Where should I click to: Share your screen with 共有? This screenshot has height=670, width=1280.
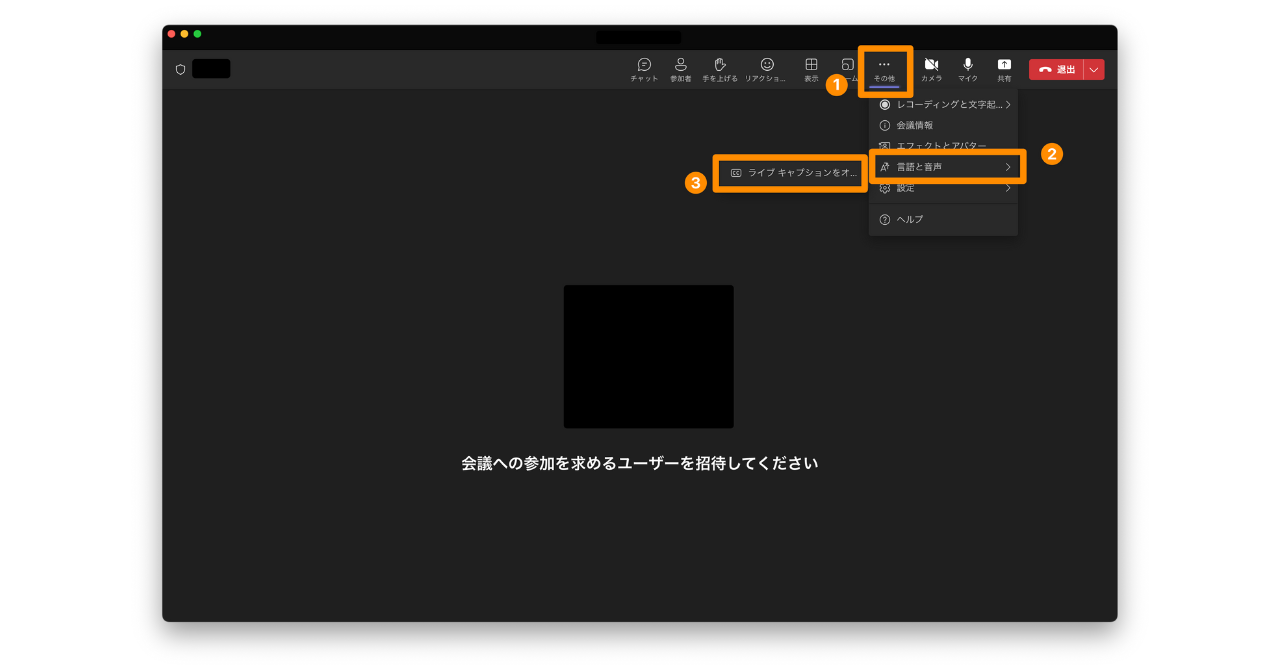(1003, 69)
